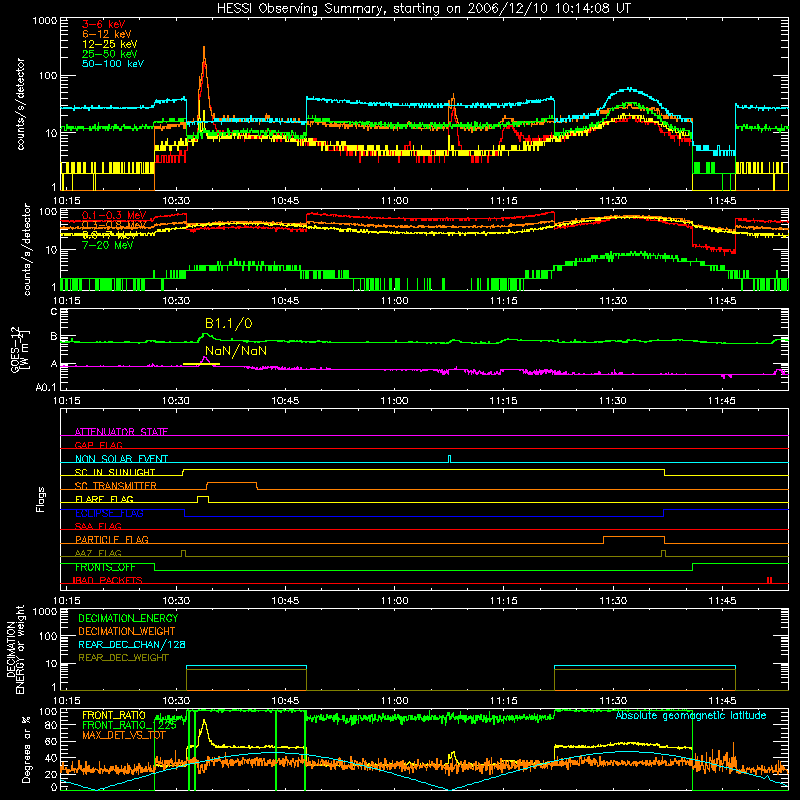
Task: Click the 7-20 MeV legend label
Action: (108, 245)
